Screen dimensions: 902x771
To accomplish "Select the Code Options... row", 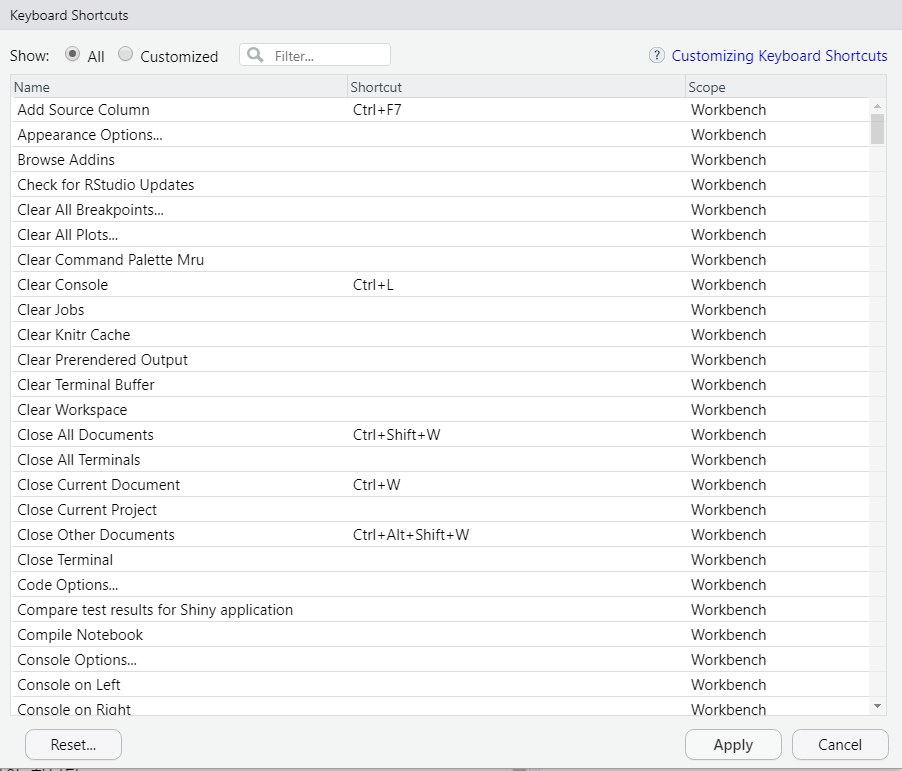I will (440, 585).
